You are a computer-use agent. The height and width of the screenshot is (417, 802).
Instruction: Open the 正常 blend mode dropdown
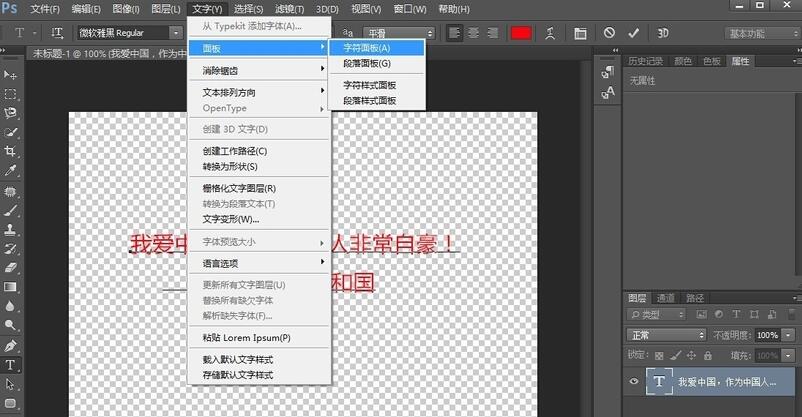point(666,335)
